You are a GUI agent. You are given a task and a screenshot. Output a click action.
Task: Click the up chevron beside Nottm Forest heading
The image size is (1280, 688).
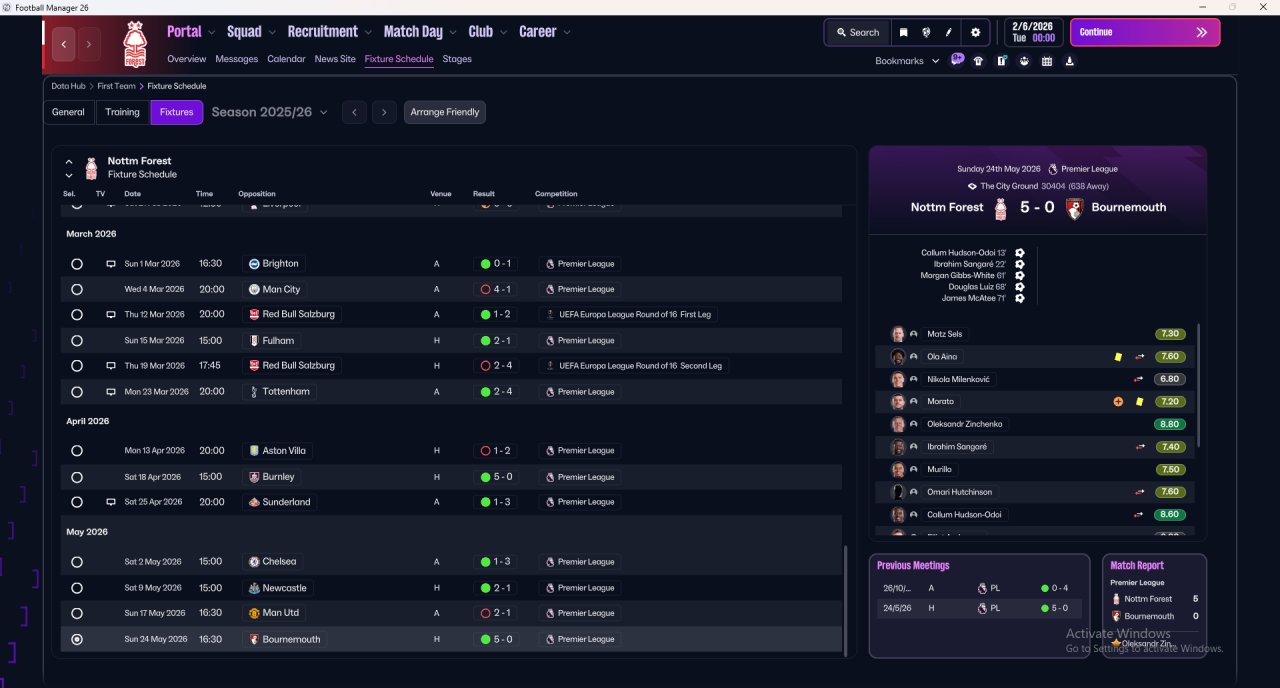(x=69, y=161)
